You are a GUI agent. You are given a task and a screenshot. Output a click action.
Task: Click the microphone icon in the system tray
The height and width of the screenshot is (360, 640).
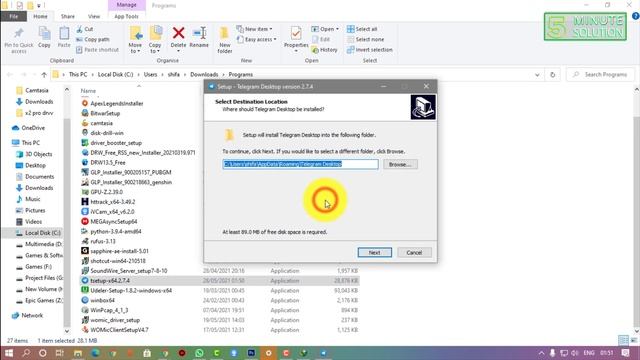click(x=552, y=353)
